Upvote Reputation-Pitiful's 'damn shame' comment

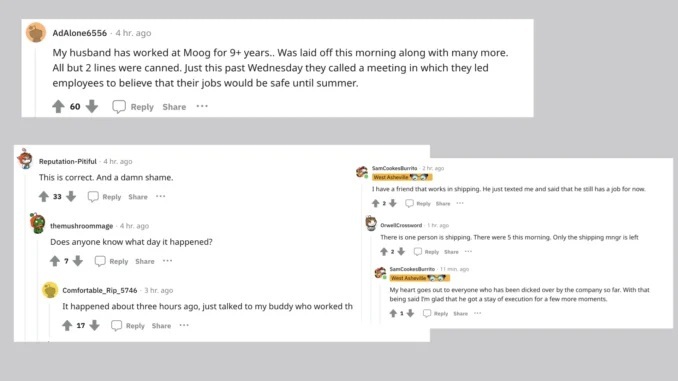[44, 197]
